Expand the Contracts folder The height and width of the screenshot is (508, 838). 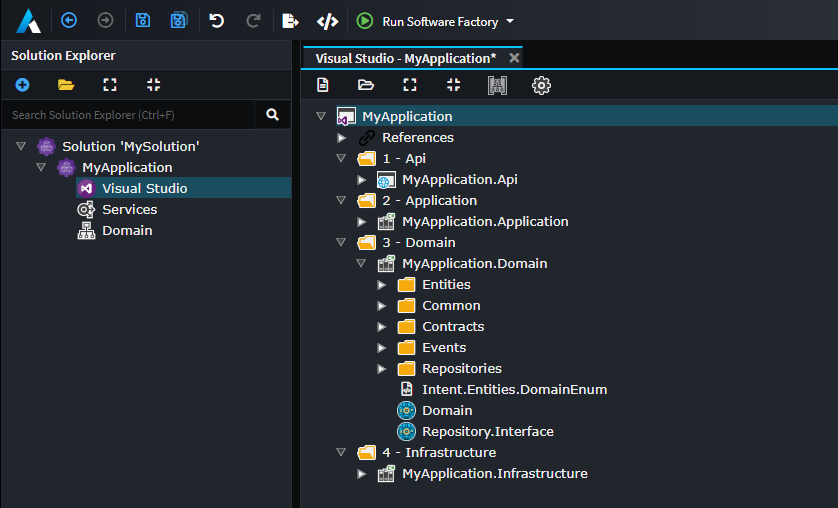pyautogui.click(x=382, y=327)
